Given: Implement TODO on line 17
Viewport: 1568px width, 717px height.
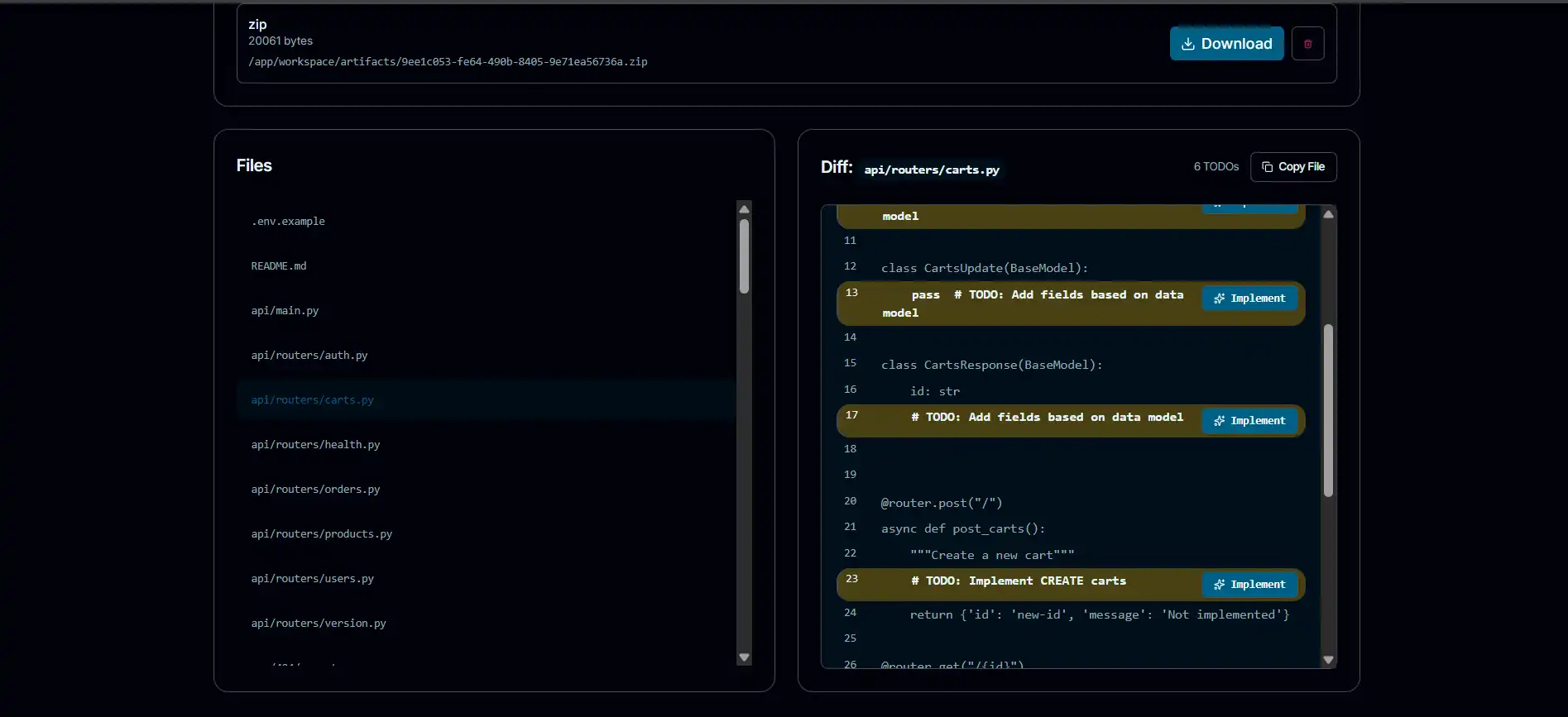Looking at the screenshot, I should [1249, 421].
